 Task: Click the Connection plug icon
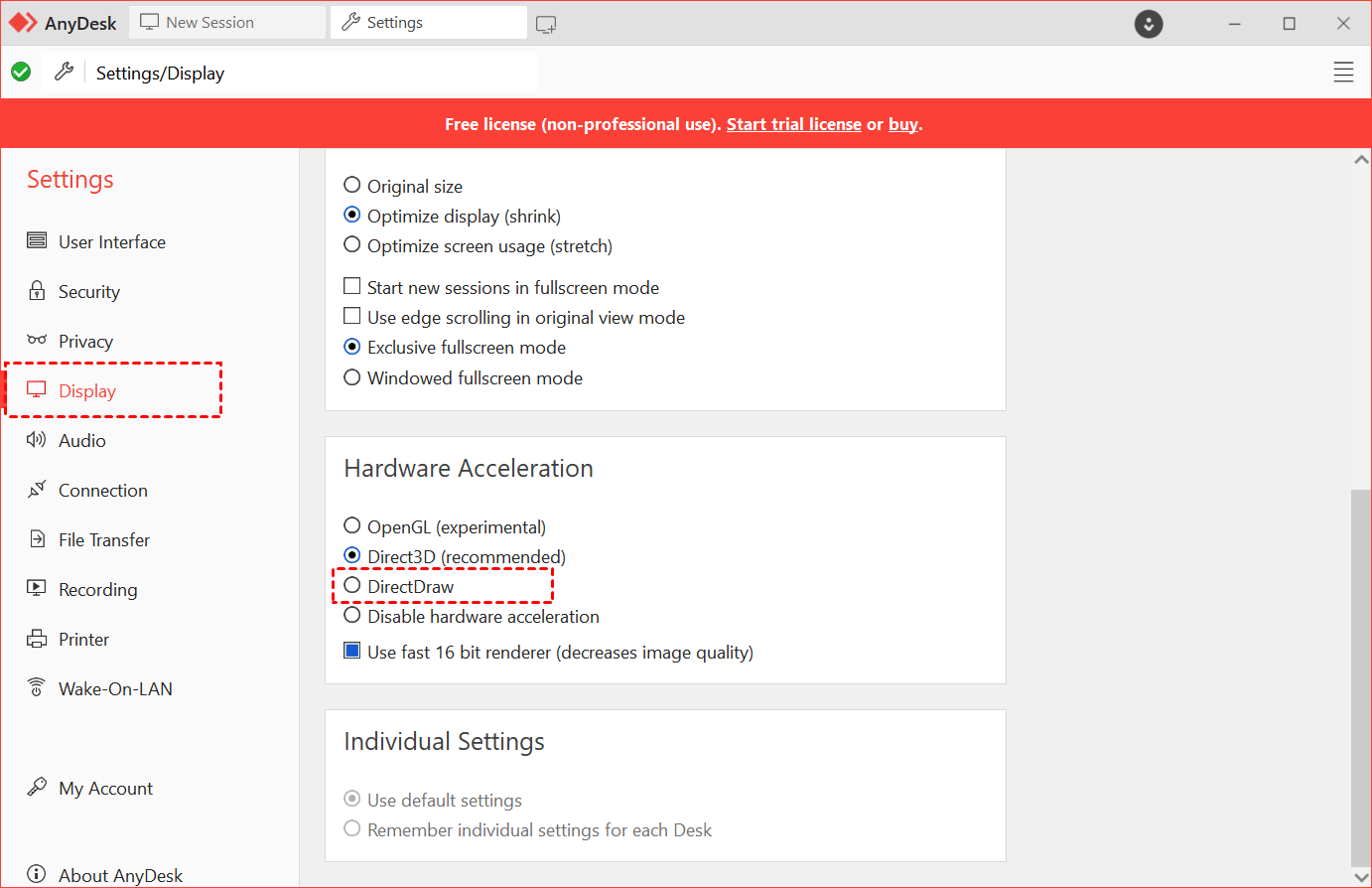[x=37, y=489]
